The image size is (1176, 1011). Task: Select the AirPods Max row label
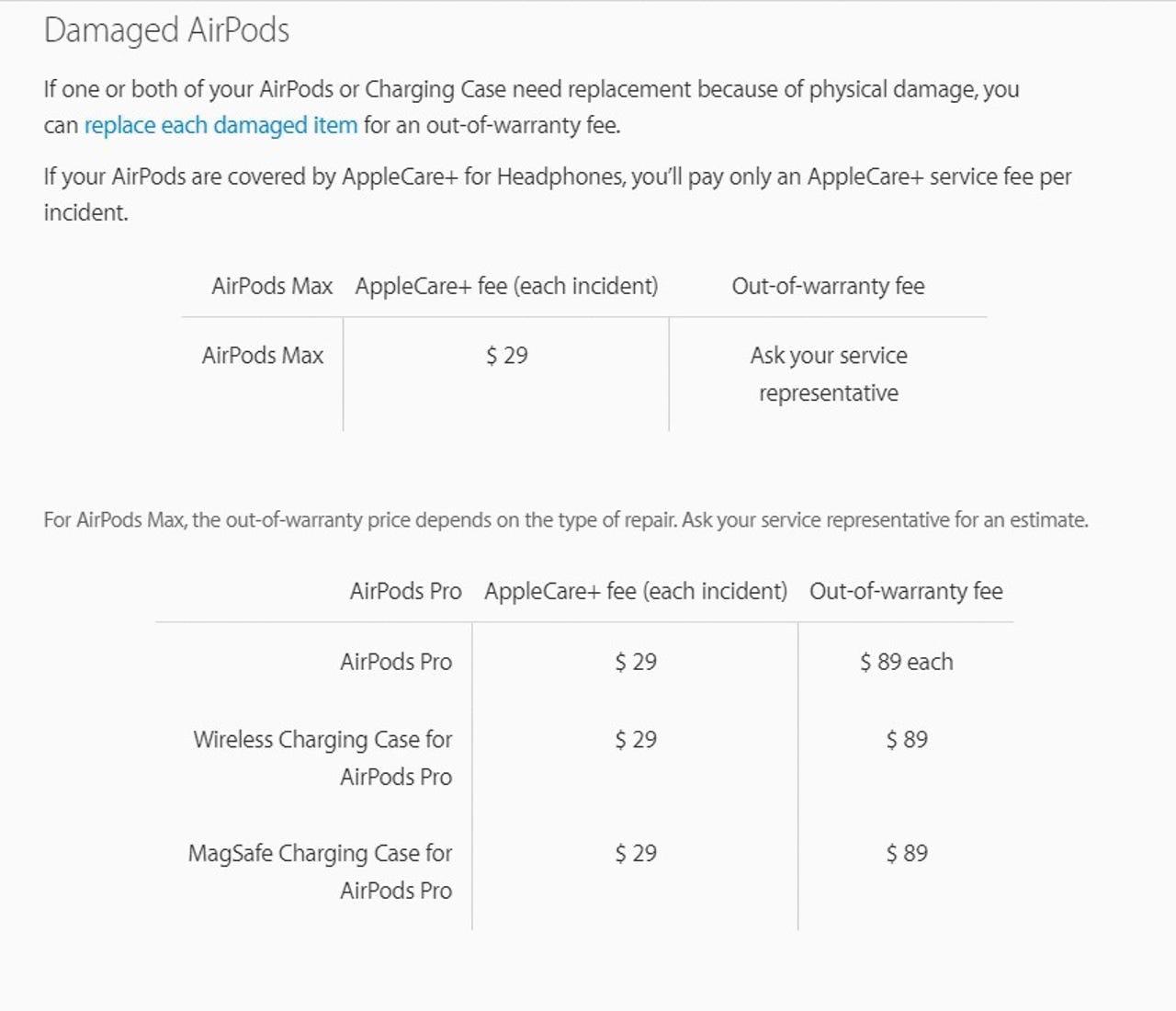click(263, 356)
